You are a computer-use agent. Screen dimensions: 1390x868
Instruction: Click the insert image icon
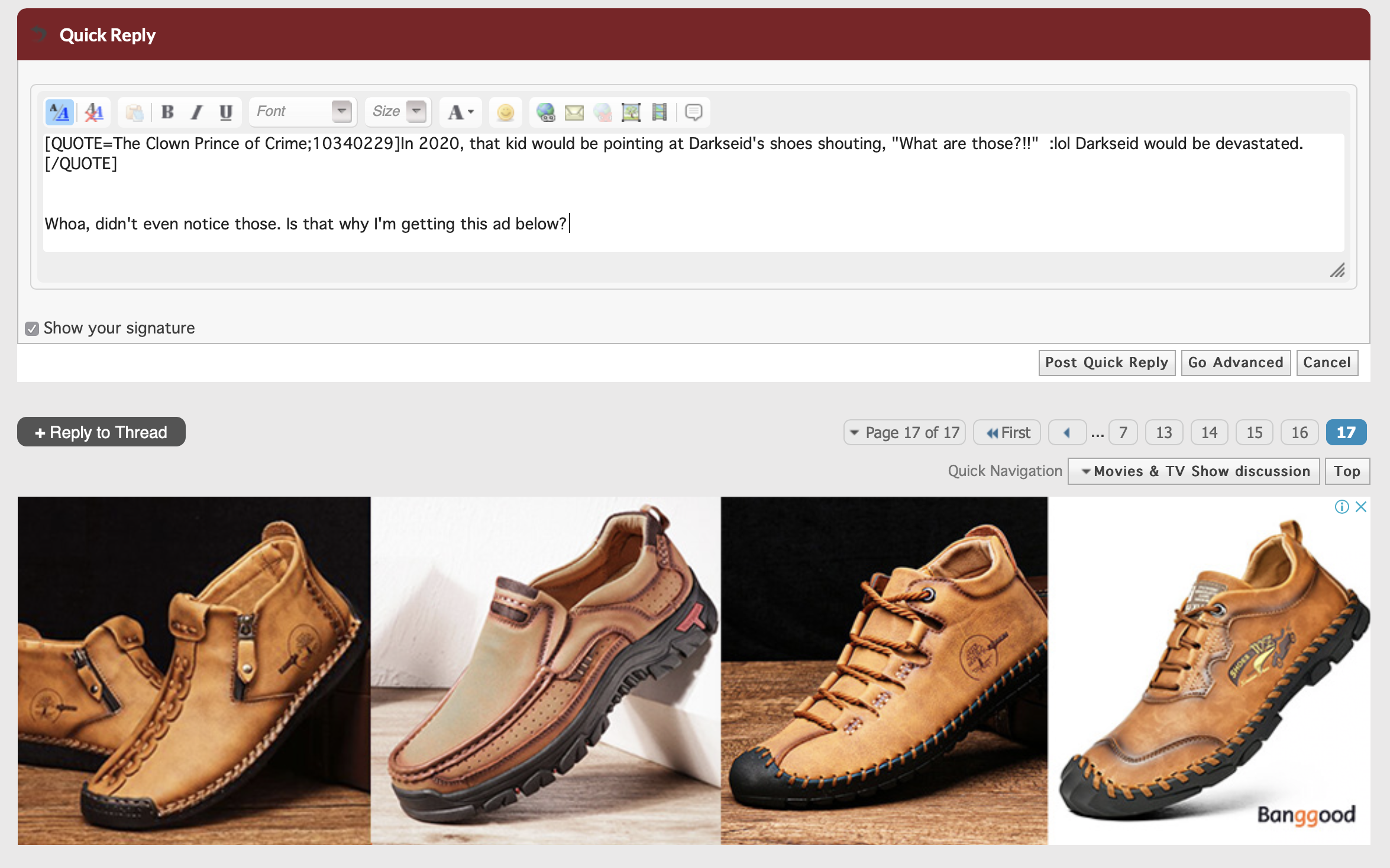pos(631,112)
